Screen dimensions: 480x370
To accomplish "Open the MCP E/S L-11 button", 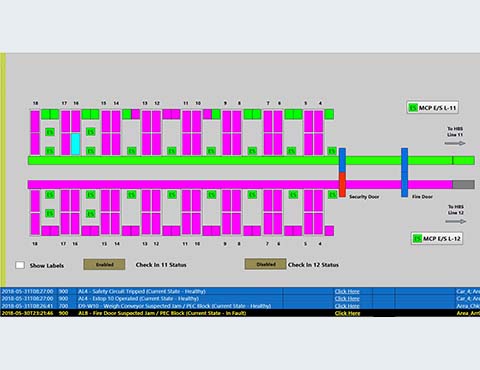I will tap(432, 108).
